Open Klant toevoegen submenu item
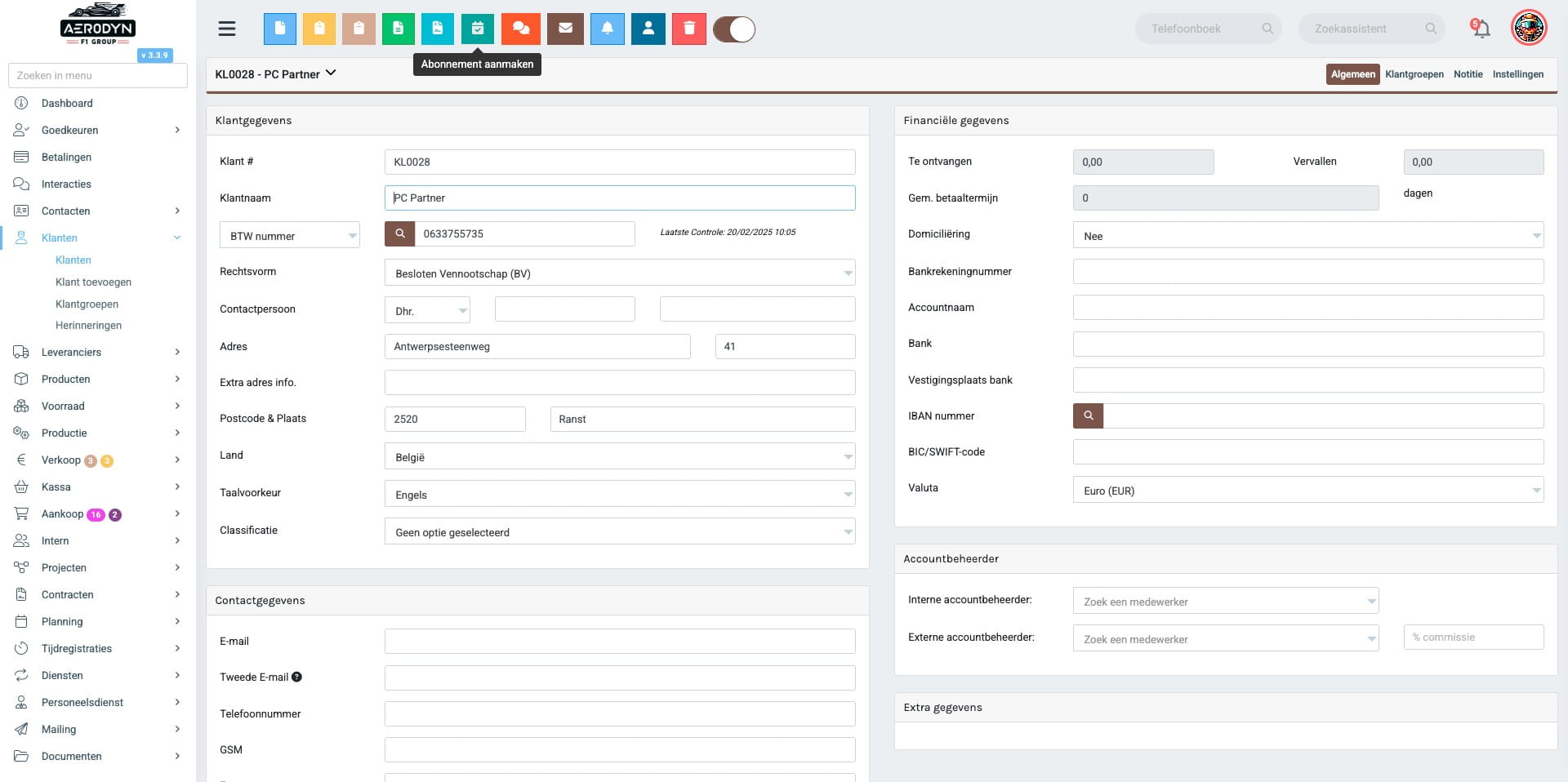 pos(93,282)
